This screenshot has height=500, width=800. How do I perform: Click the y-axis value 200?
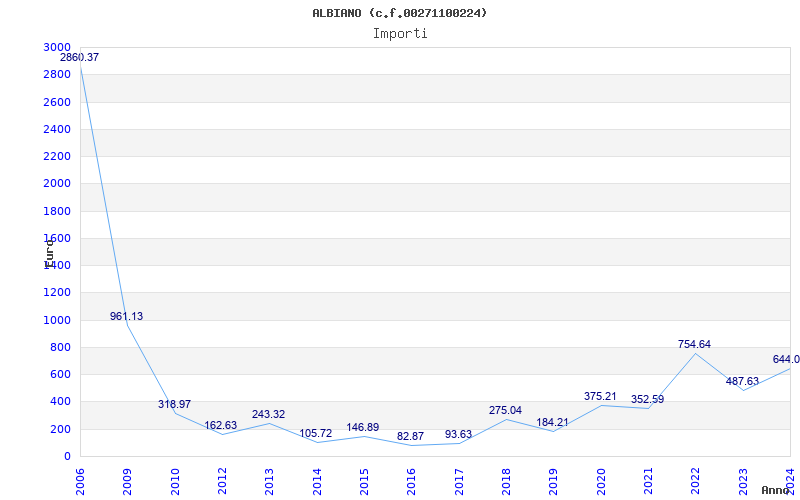[x=60, y=429]
